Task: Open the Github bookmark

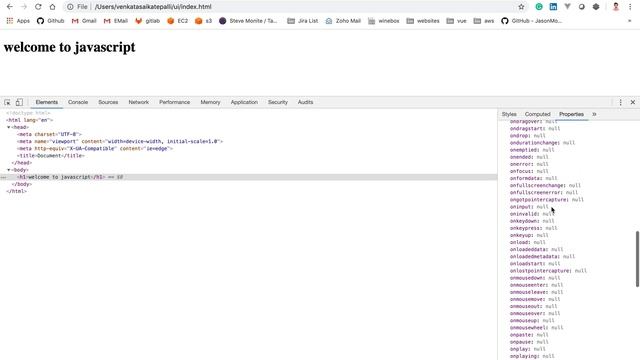Action: tap(51, 21)
